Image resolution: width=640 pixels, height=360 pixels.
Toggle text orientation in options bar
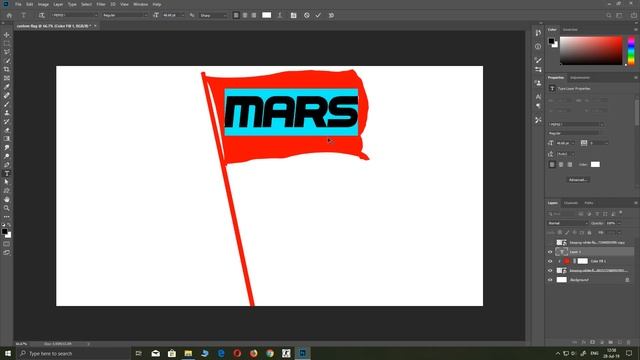pyautogui.click(x=41, y=15)
